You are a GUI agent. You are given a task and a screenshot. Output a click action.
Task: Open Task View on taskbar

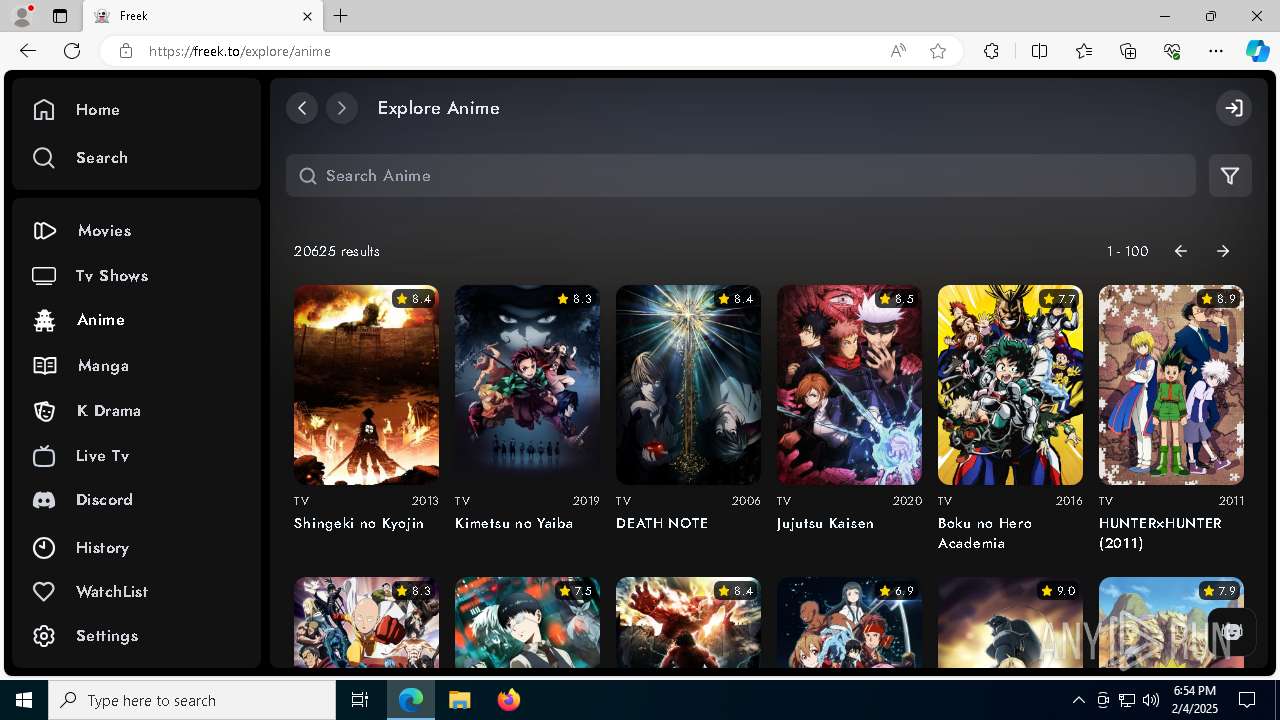coord(360,700)
